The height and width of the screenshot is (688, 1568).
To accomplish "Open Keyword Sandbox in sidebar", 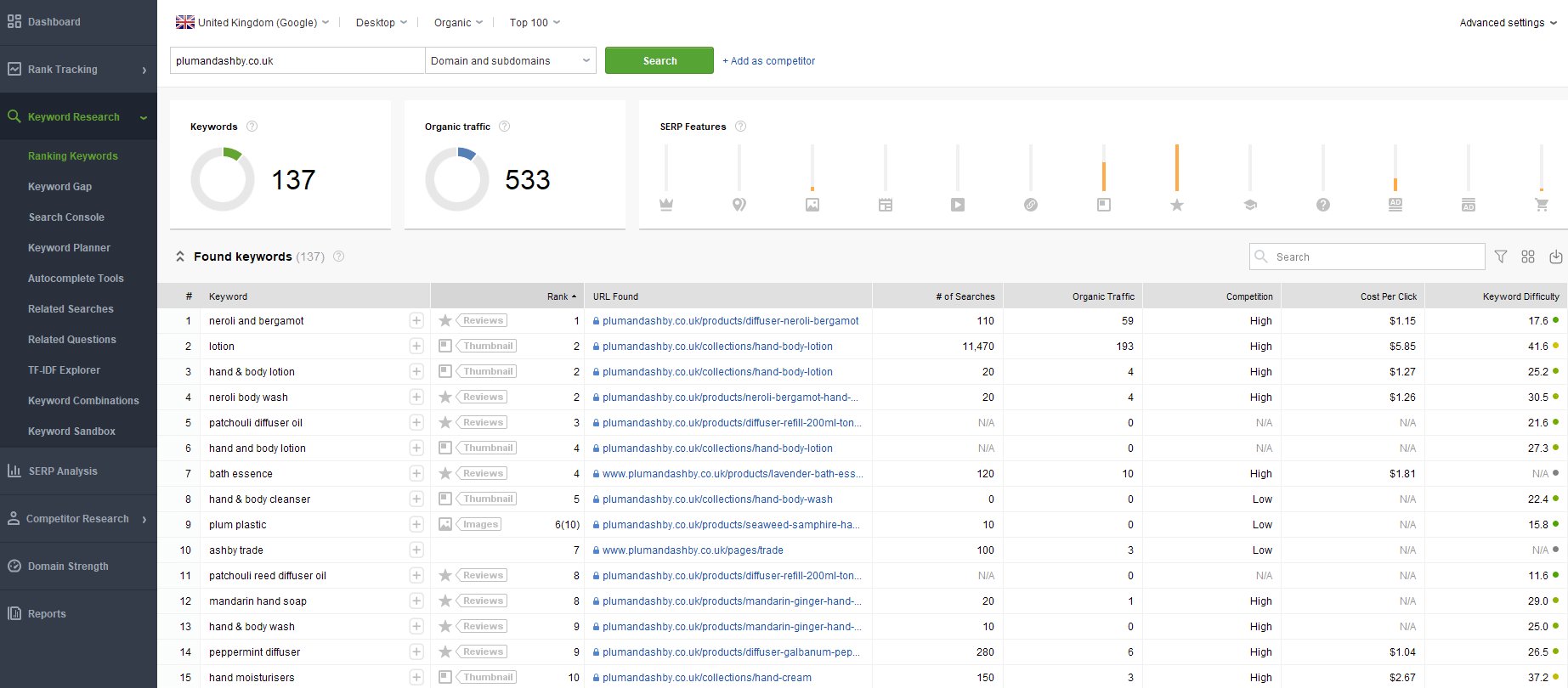I will pyautogui.click(x=71, y=431).
